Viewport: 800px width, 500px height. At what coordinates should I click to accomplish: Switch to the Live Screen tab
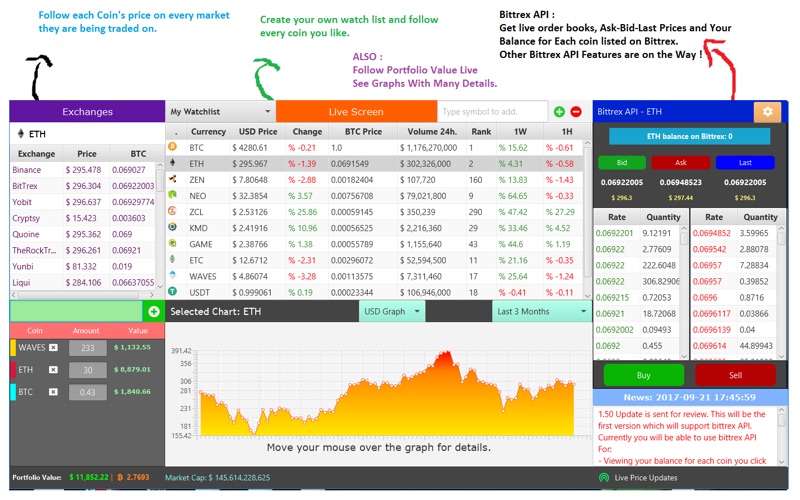click(x=356, y=112)
